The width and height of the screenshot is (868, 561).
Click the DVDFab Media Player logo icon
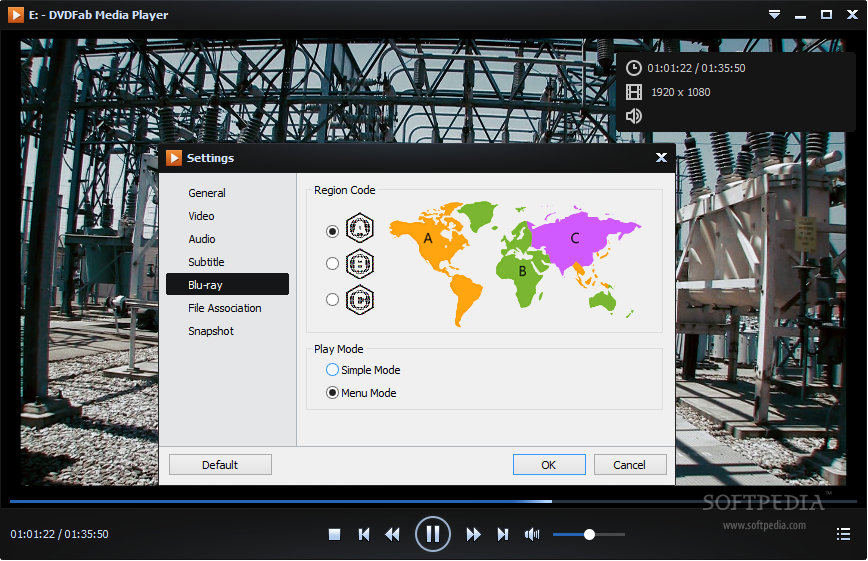(16, 15)
